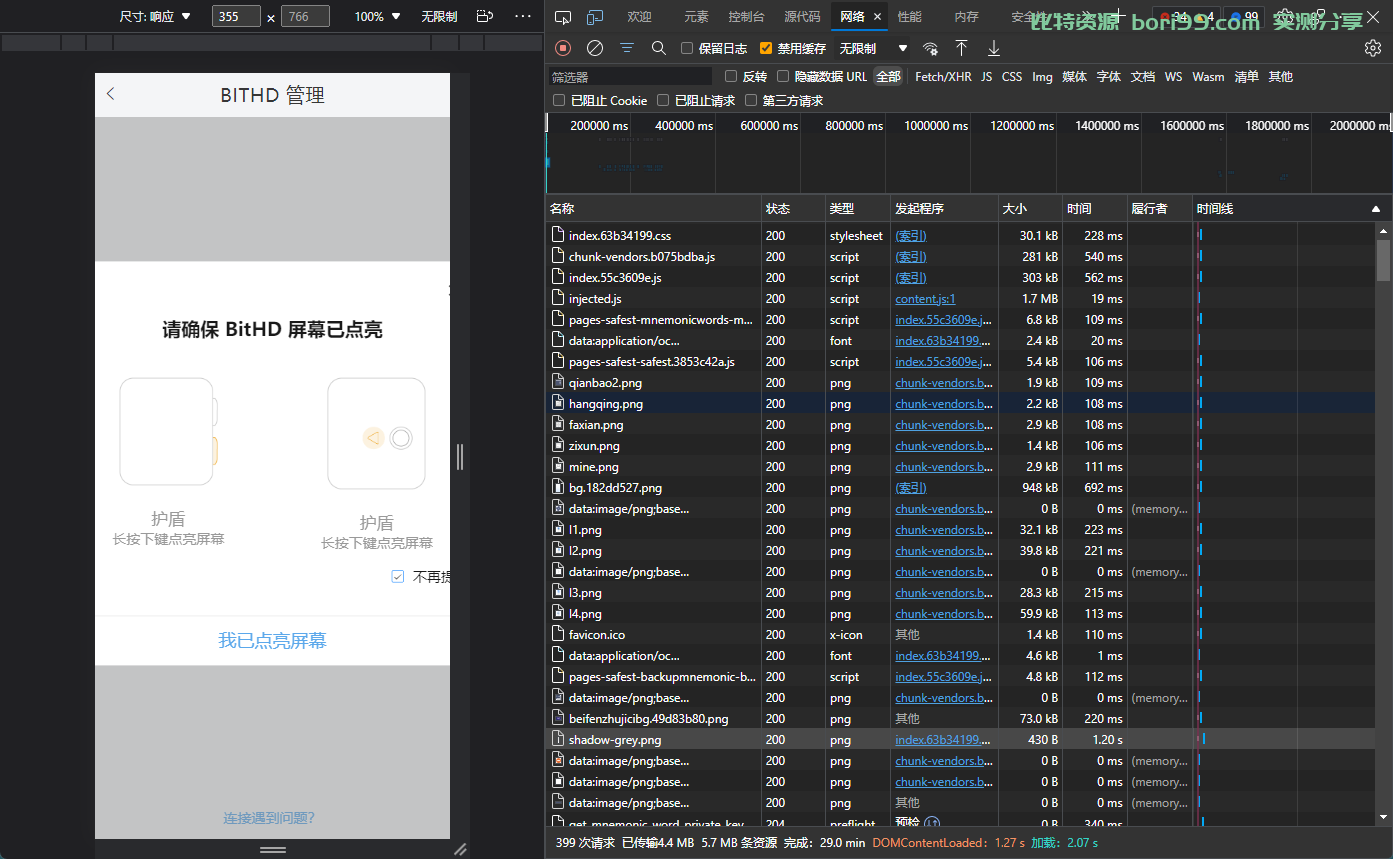Filter requests by Img type
Screen dimensions: 1393x859
pos(1042,76)
